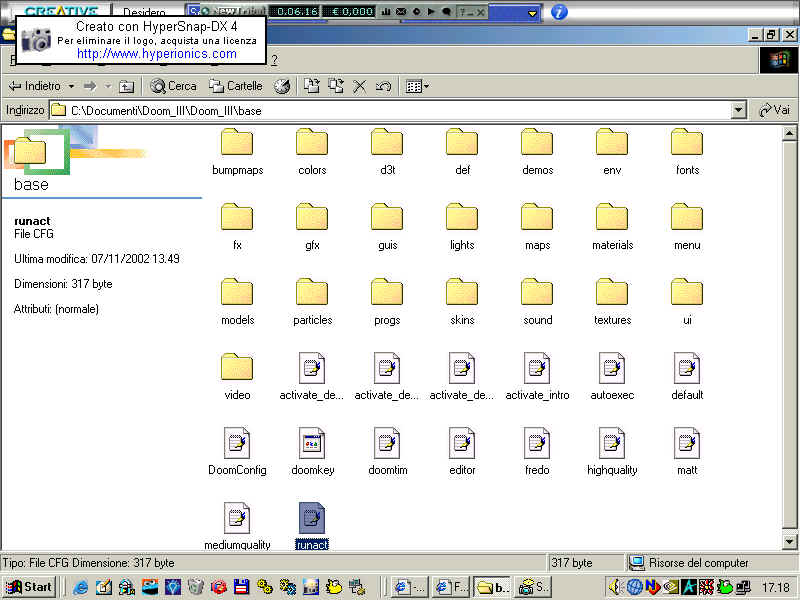Select the skins folder
The image size is (800, 600).
pos(462,302)
